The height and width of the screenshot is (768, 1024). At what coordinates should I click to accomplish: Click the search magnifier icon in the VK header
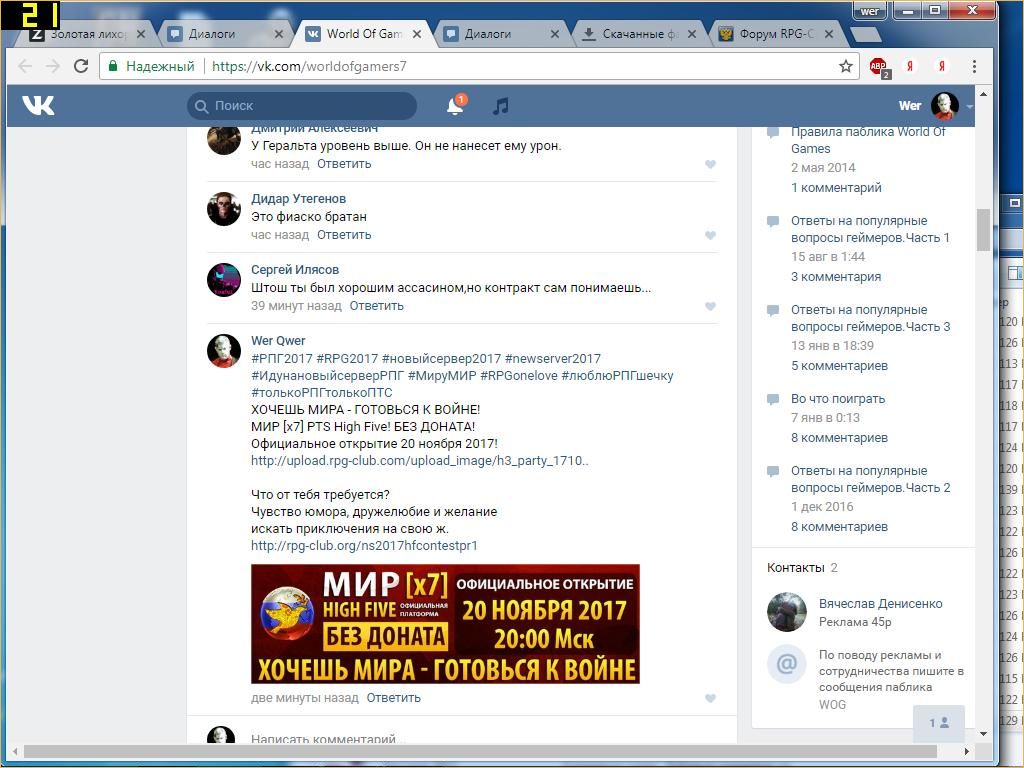click(x=202, y=106)
